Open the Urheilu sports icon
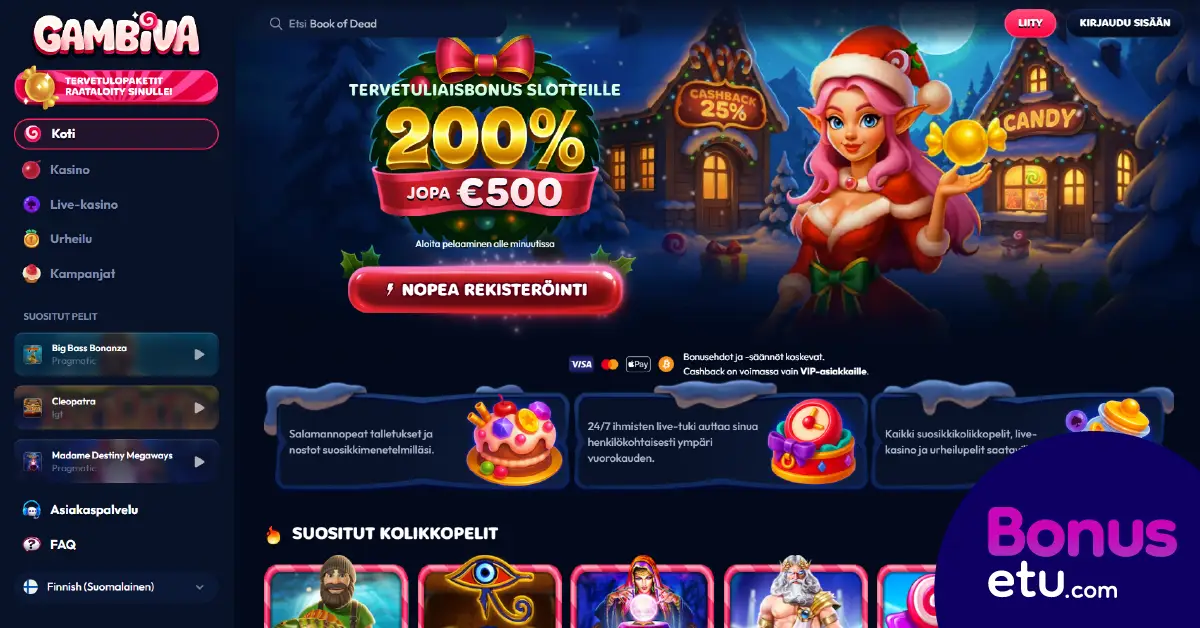 coord(31,239)
